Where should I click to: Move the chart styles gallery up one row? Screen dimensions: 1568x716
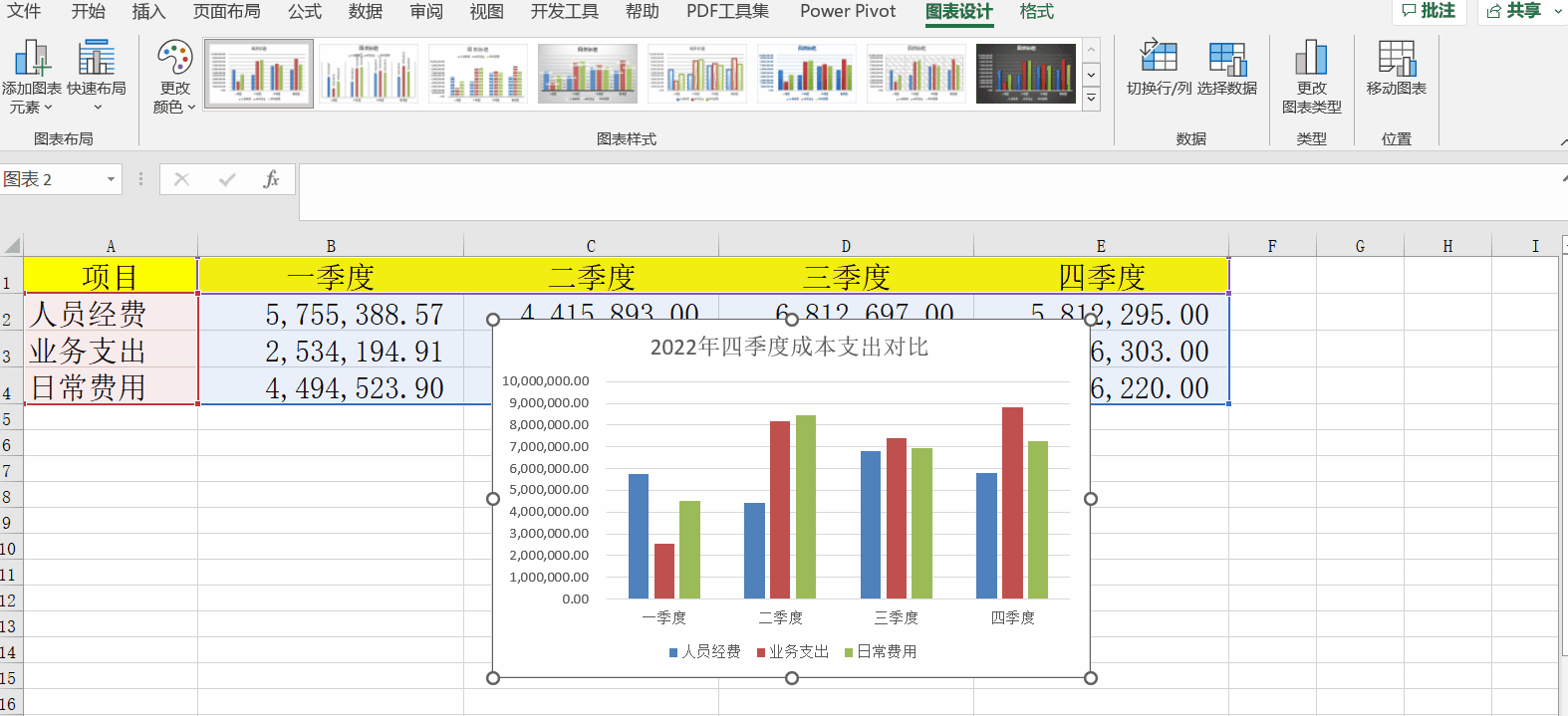1092,51
